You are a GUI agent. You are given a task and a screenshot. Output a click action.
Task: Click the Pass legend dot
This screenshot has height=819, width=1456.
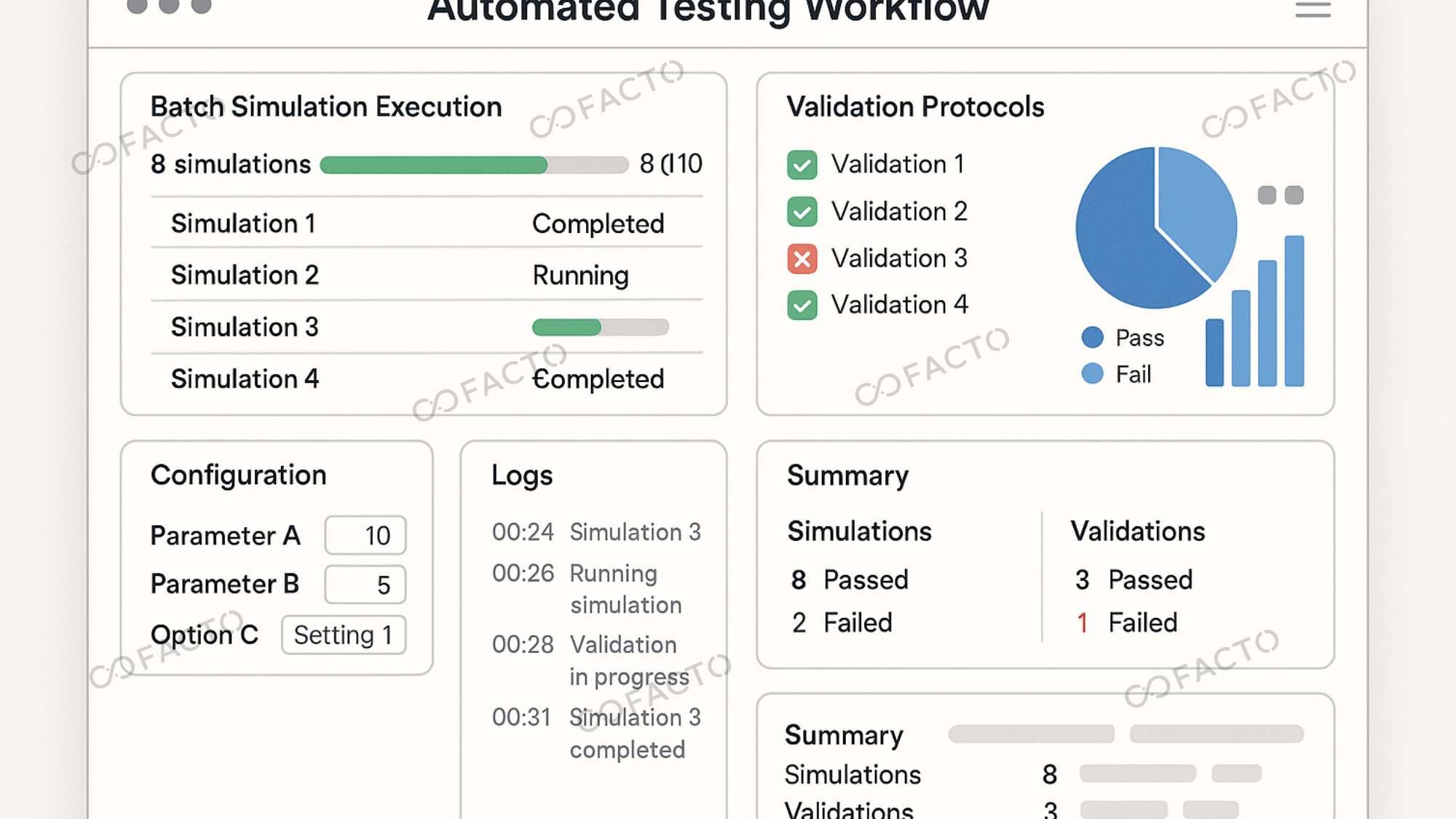coord(1092,337)
